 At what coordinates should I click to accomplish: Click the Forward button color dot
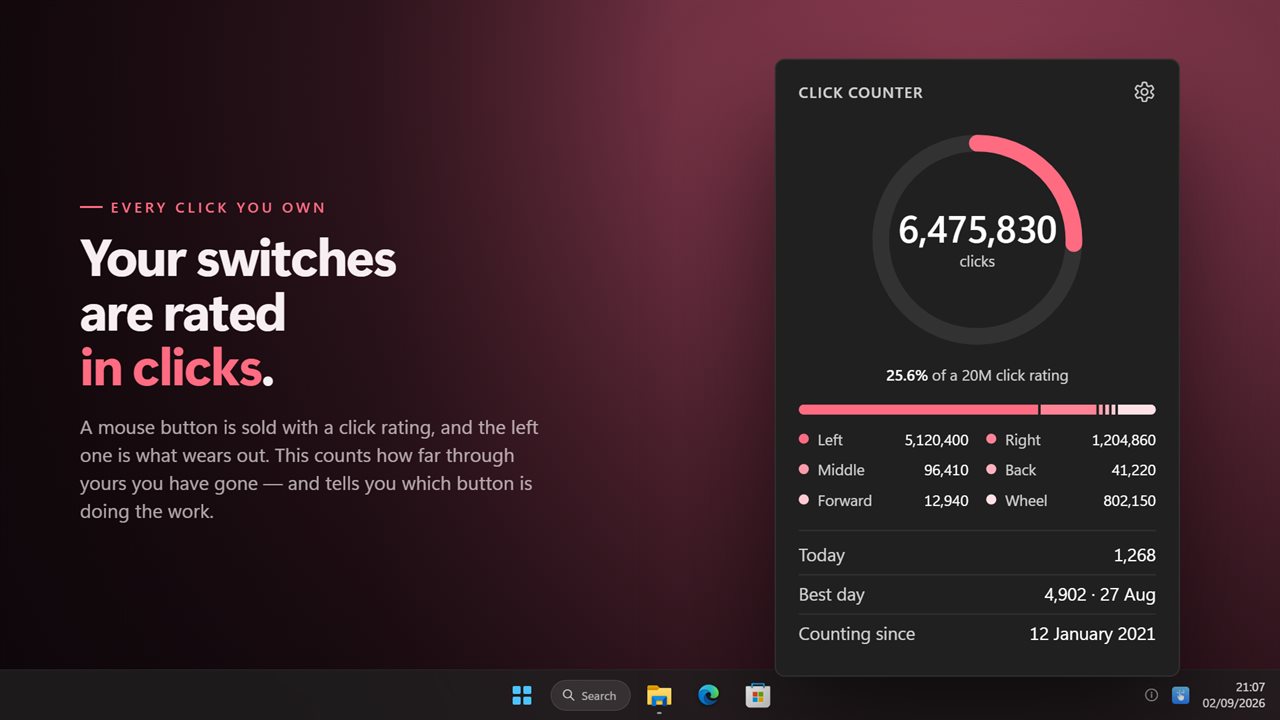click(804, 500)
